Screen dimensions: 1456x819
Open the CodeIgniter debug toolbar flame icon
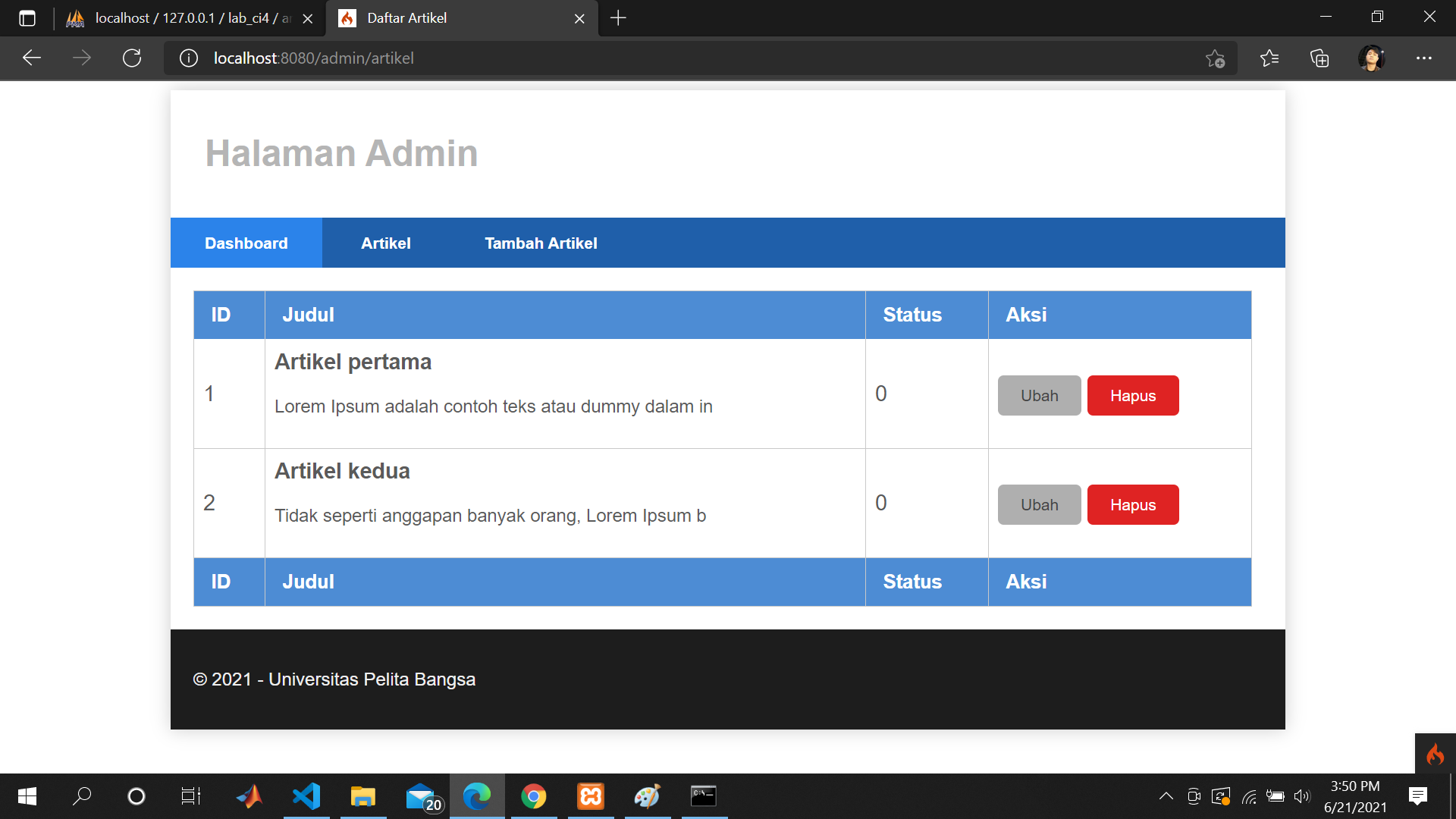[1436, 753]
